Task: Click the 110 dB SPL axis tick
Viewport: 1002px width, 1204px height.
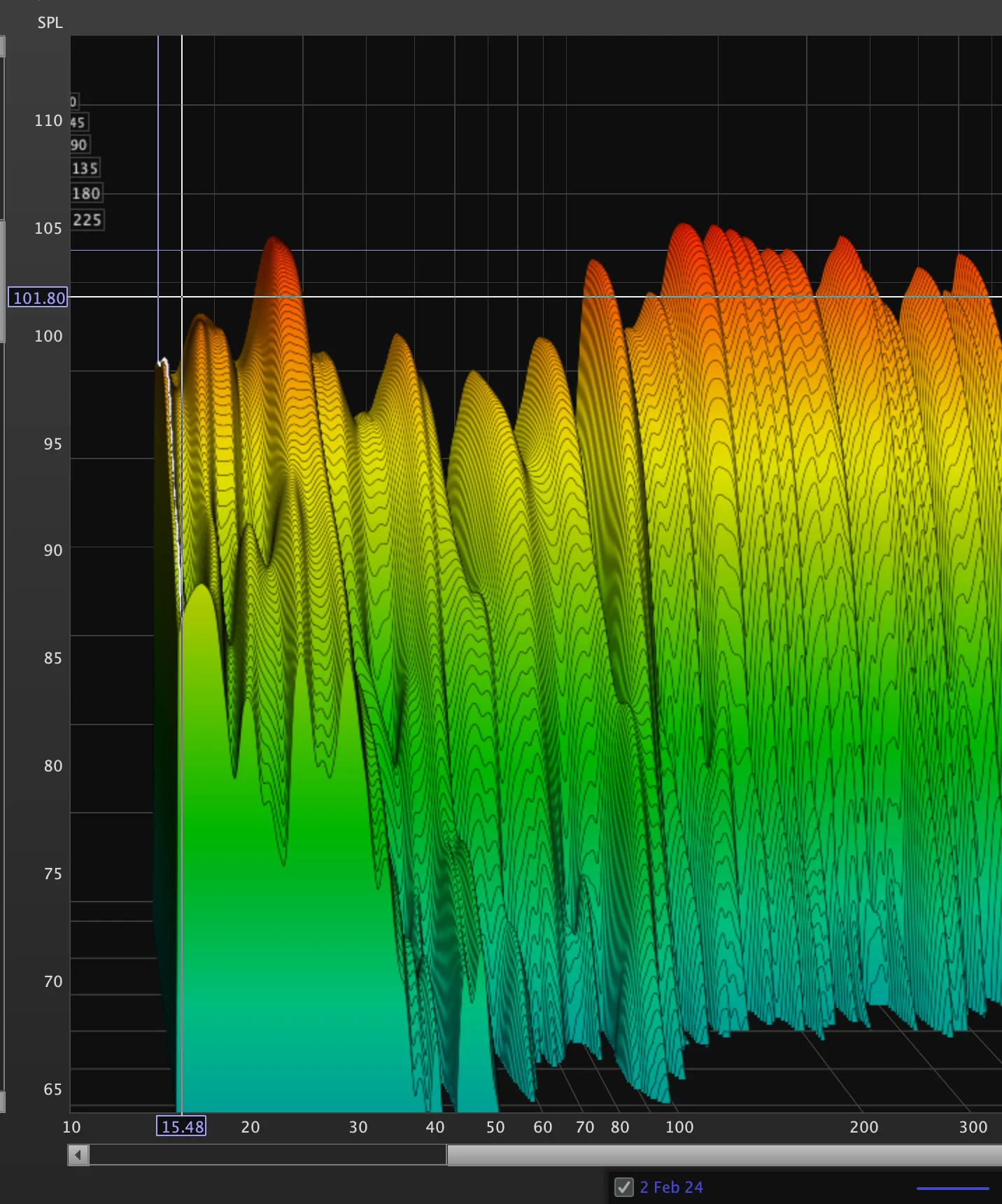Action: pos(48,120)
